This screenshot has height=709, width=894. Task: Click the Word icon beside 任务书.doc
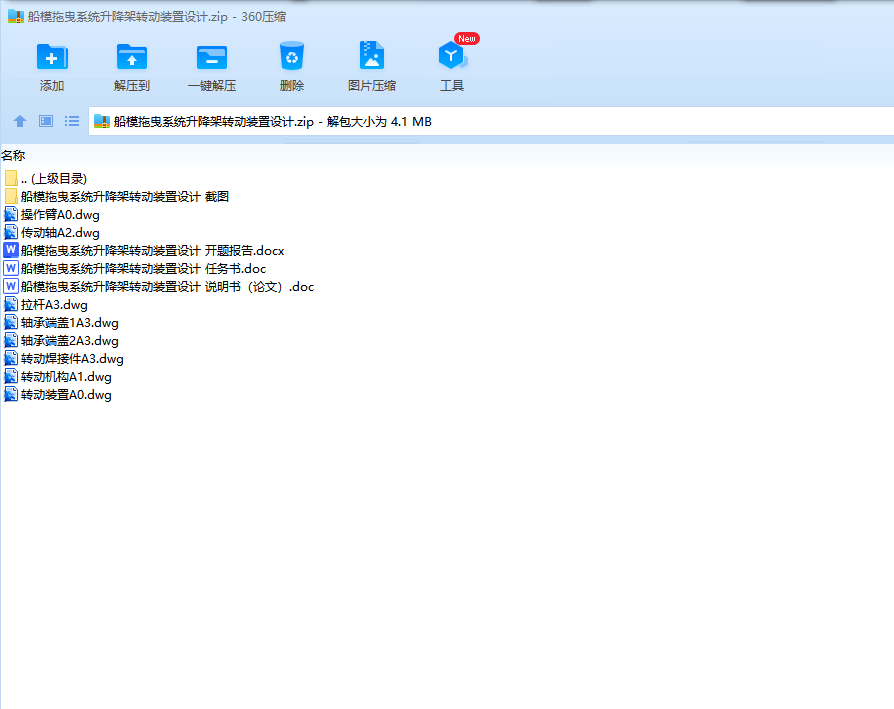coord(11,268)
